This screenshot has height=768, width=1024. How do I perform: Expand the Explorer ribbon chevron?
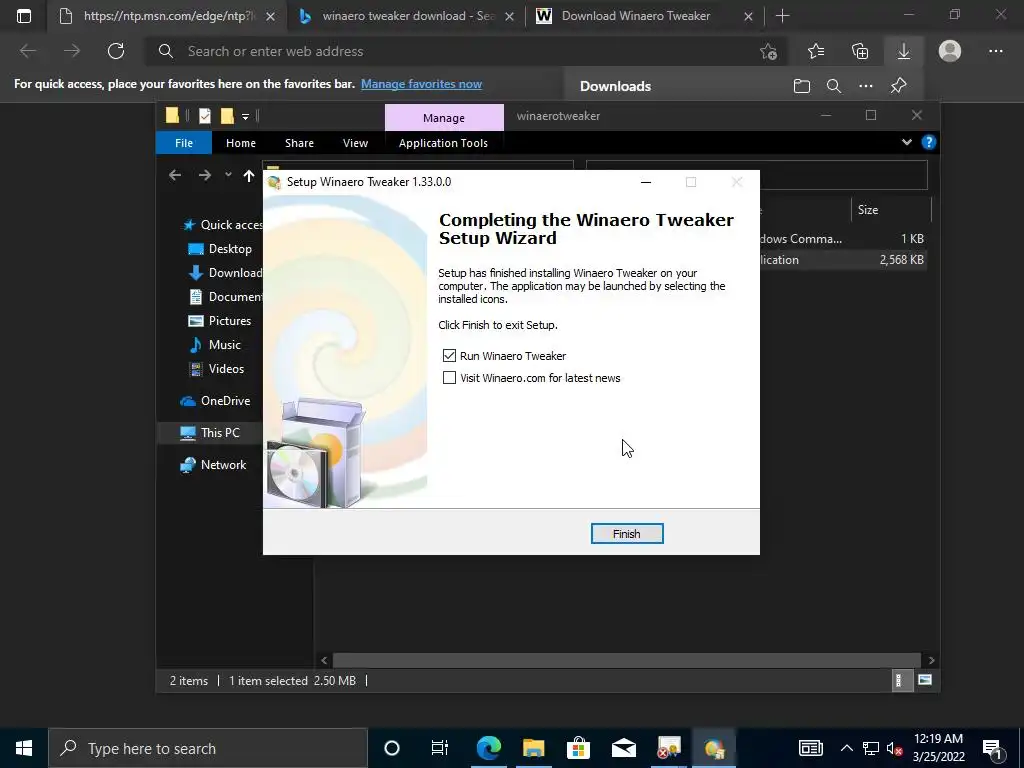pyautogui.click(x=906, y=142)
